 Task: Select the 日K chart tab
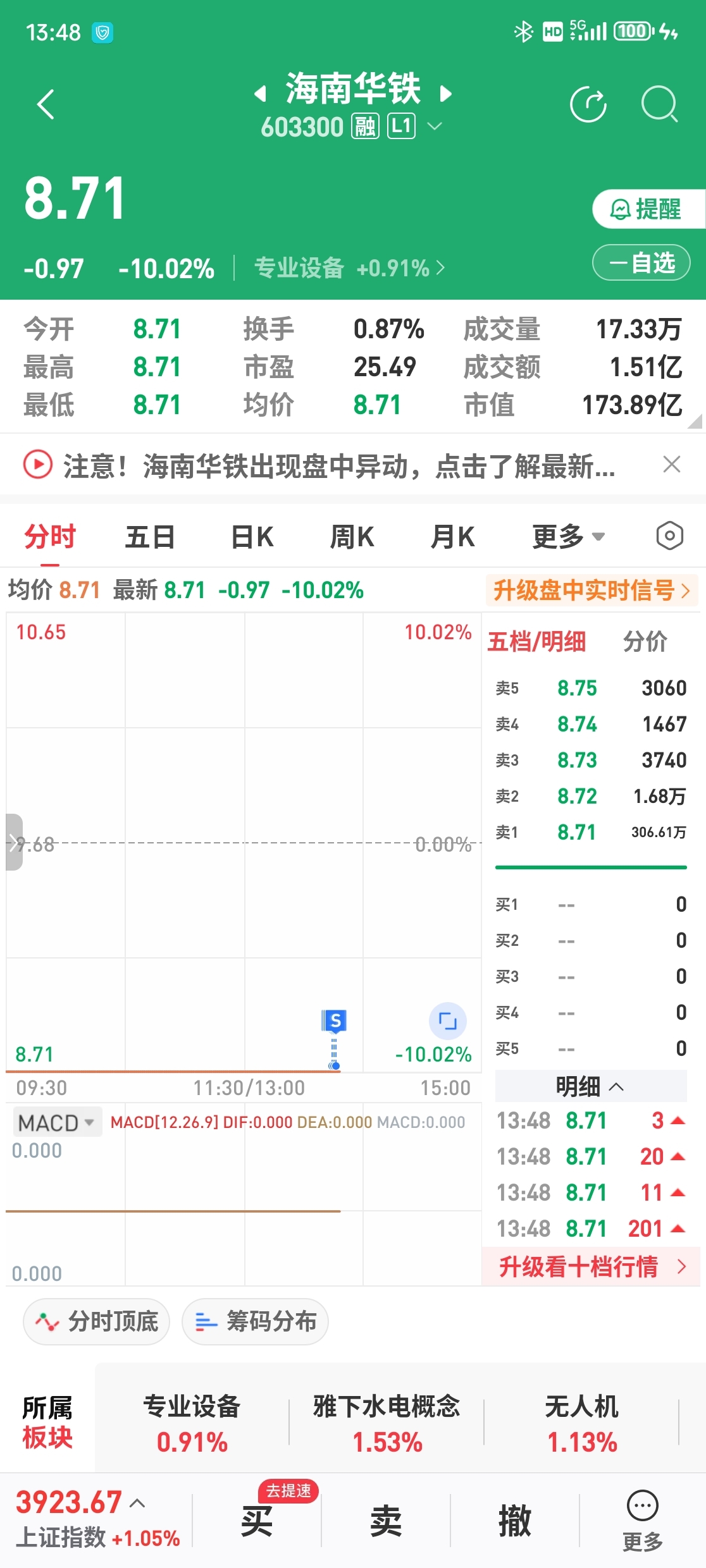point(252,537)
